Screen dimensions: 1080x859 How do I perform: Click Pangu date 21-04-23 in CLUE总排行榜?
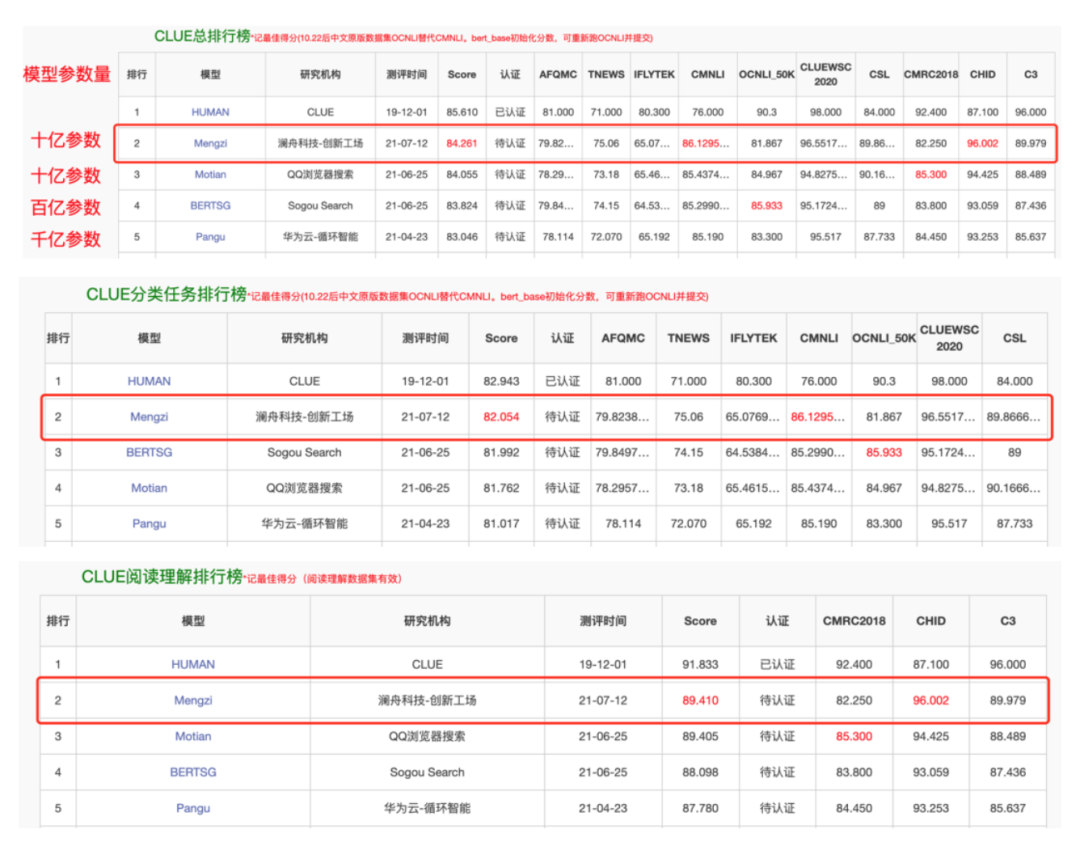[x=406, y=236]
